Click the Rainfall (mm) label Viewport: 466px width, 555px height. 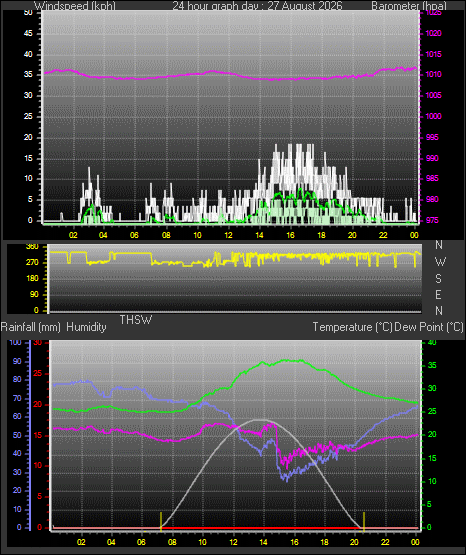[x=31, y=327]
